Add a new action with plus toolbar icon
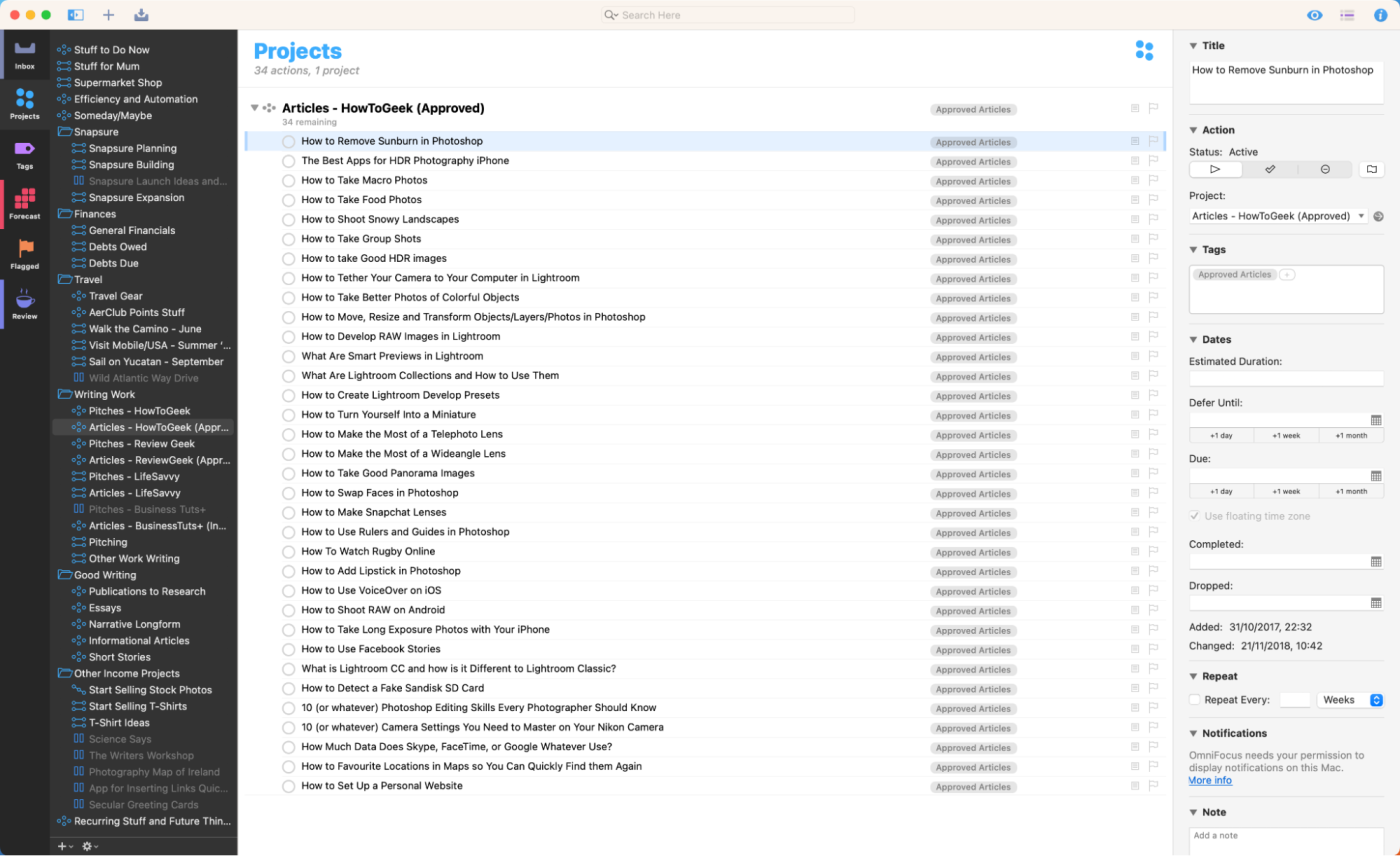Viewport: 1400px width, 856px height. coord(109,15)
